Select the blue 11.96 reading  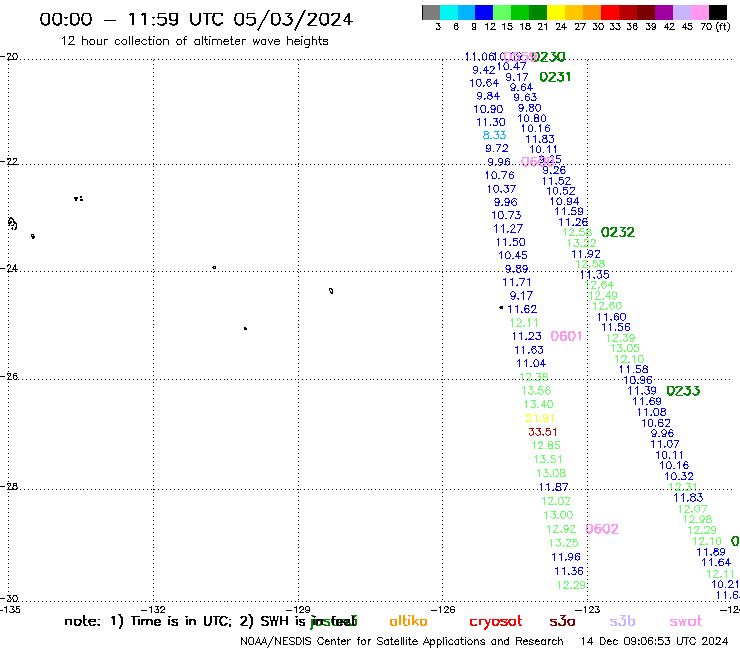566,557
